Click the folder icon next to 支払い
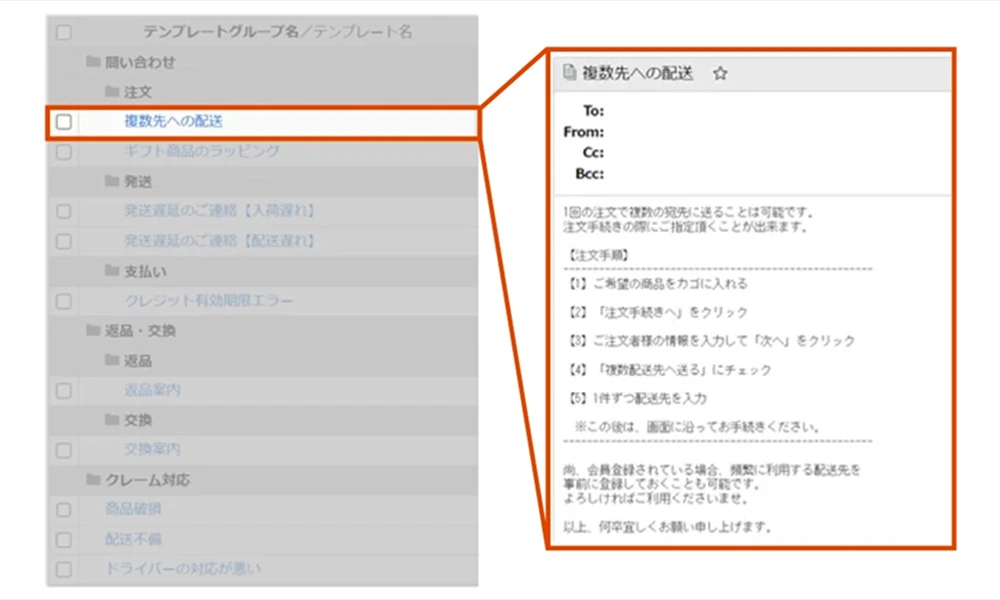The image size is (1000, 600). point(112,270)
